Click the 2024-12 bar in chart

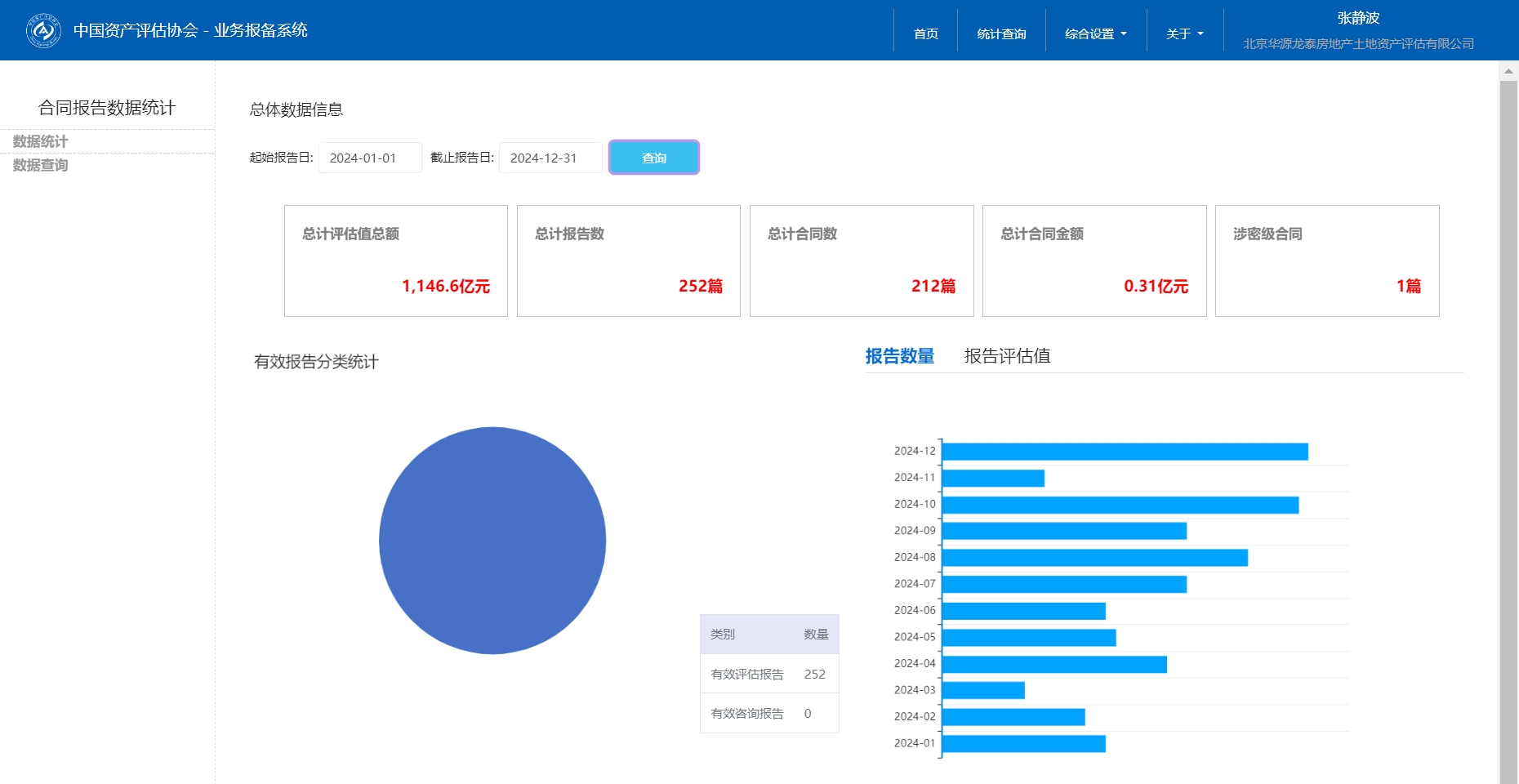[x=1124, y=452]
